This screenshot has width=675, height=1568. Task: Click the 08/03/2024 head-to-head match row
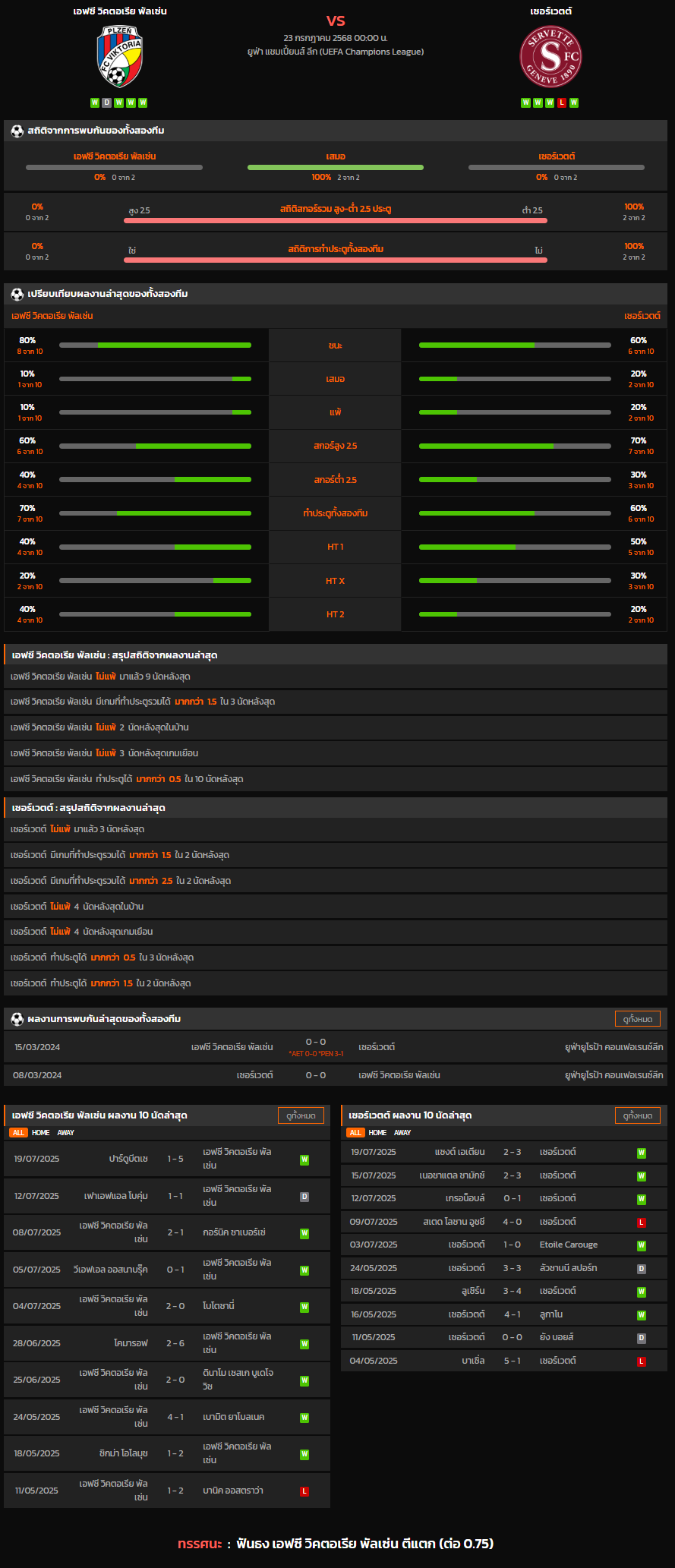[x=337, y=1075]
